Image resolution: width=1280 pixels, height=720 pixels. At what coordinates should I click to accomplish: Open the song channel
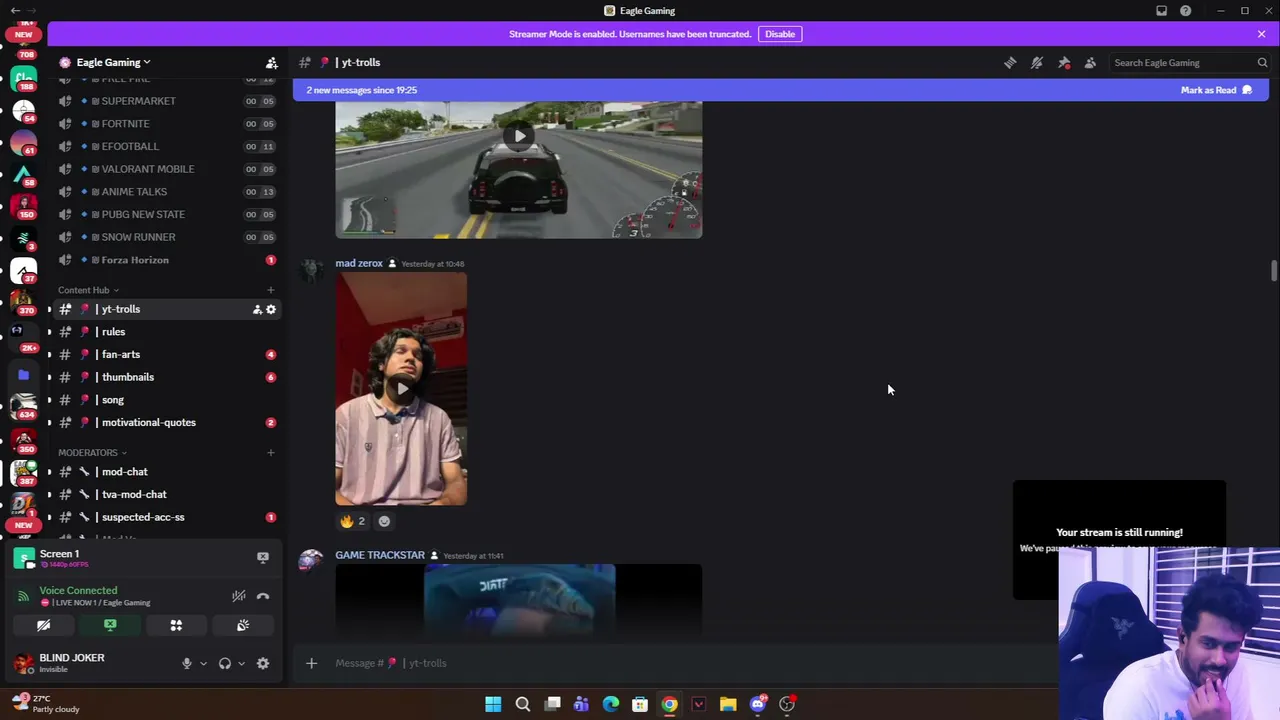click(x=166, y=400)
